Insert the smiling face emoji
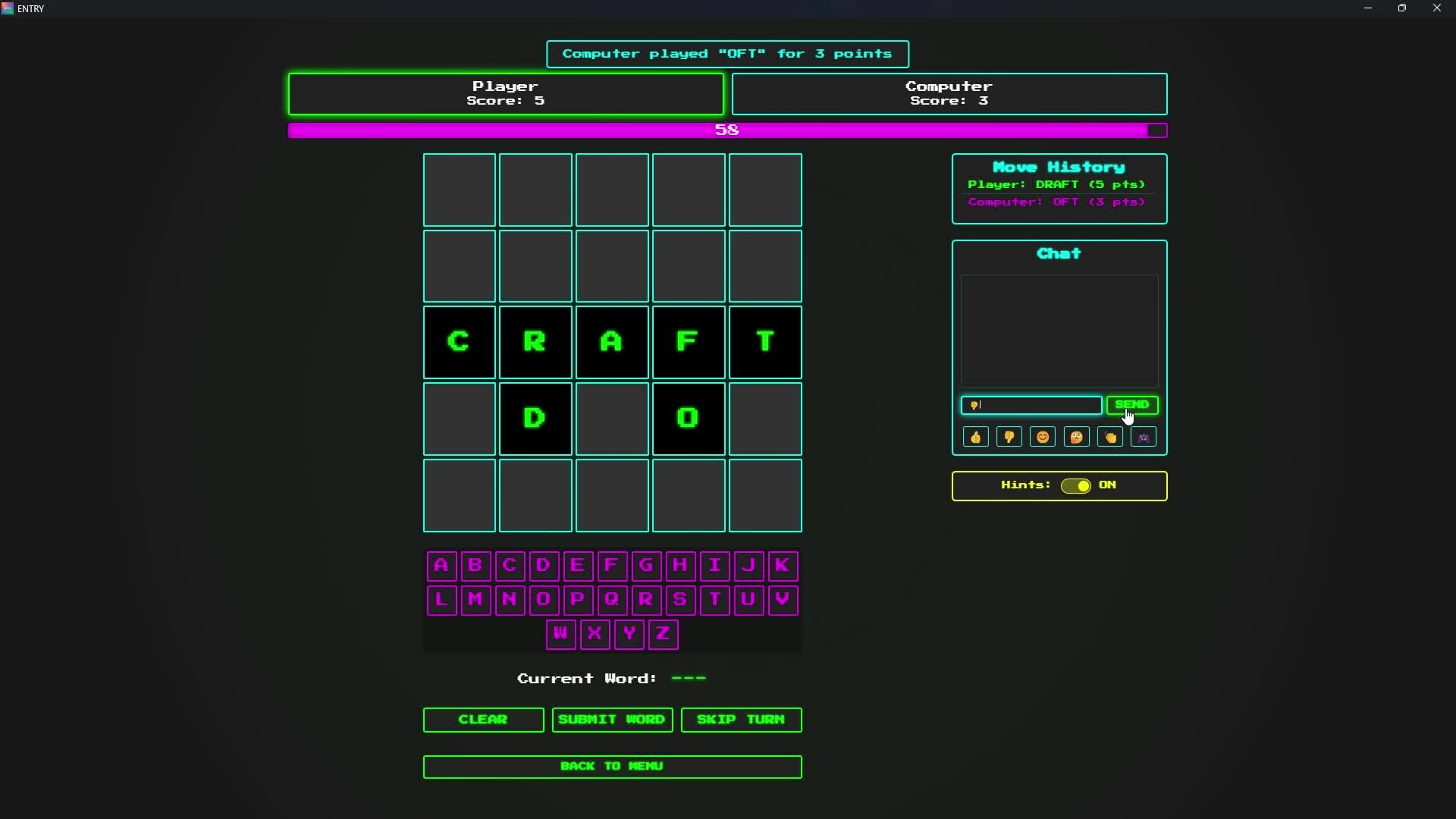This screenshot has width=1456, height=819. click(x=1043, y=437)
